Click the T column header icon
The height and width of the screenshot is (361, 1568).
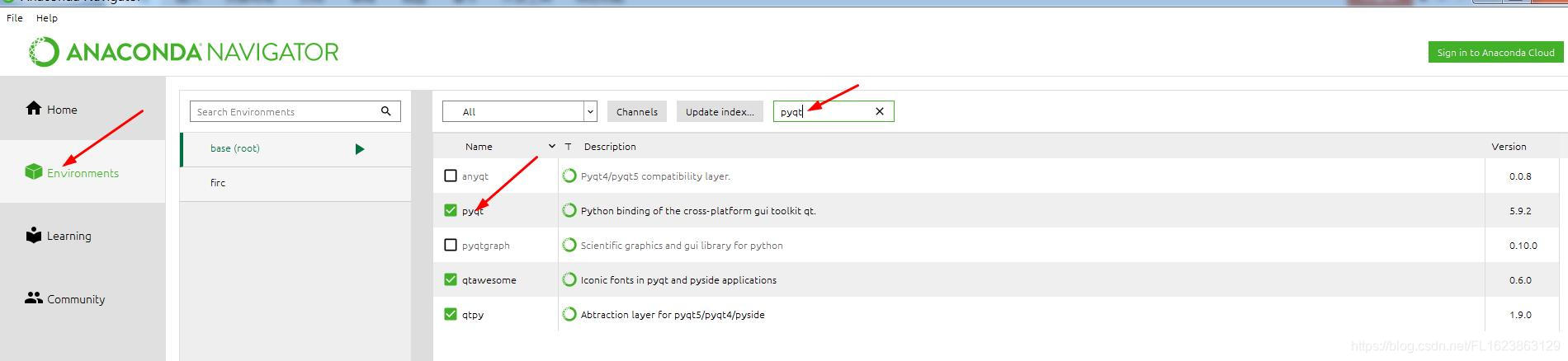coord(568,147)
